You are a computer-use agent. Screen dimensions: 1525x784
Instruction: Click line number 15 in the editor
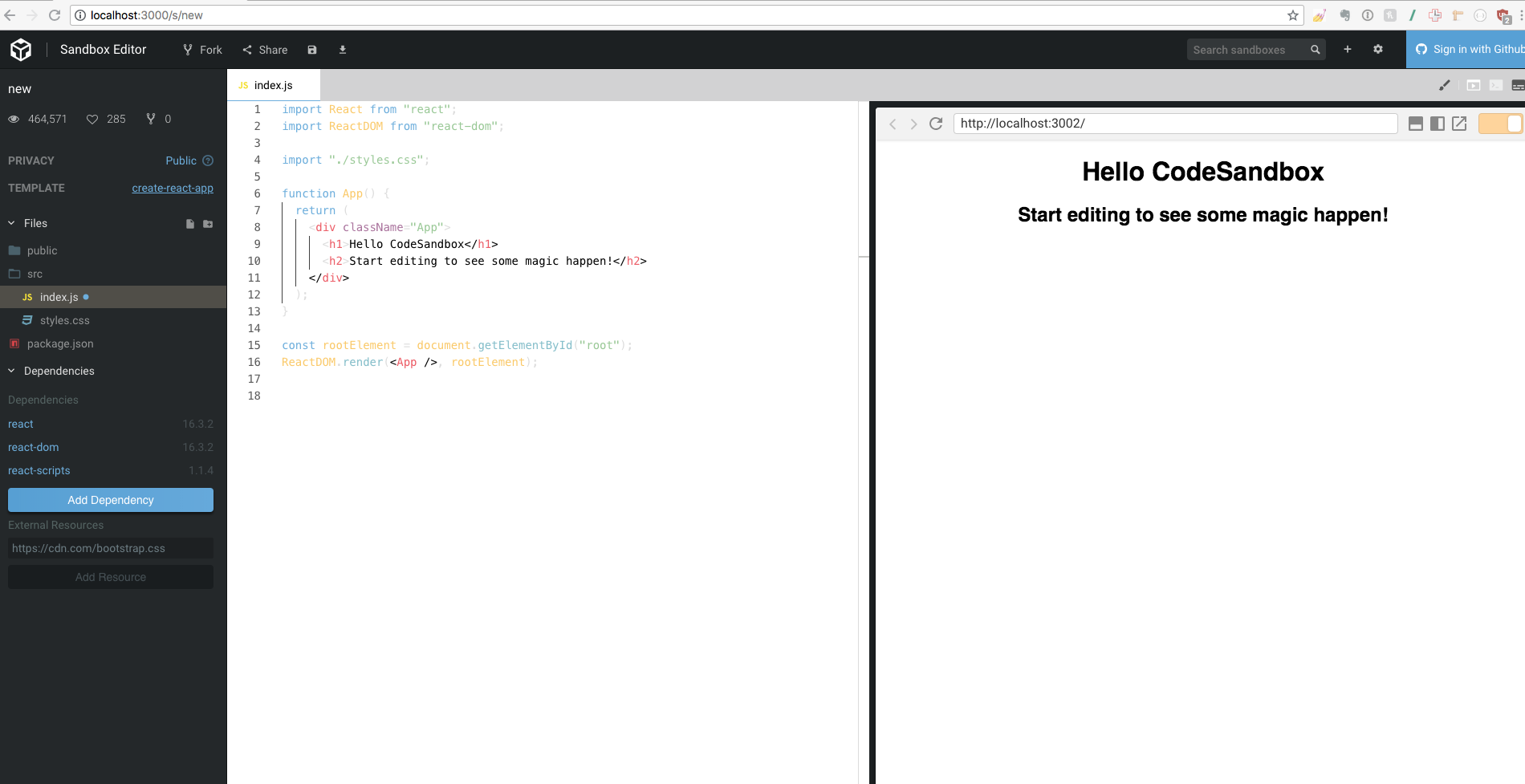pos(254,345)
